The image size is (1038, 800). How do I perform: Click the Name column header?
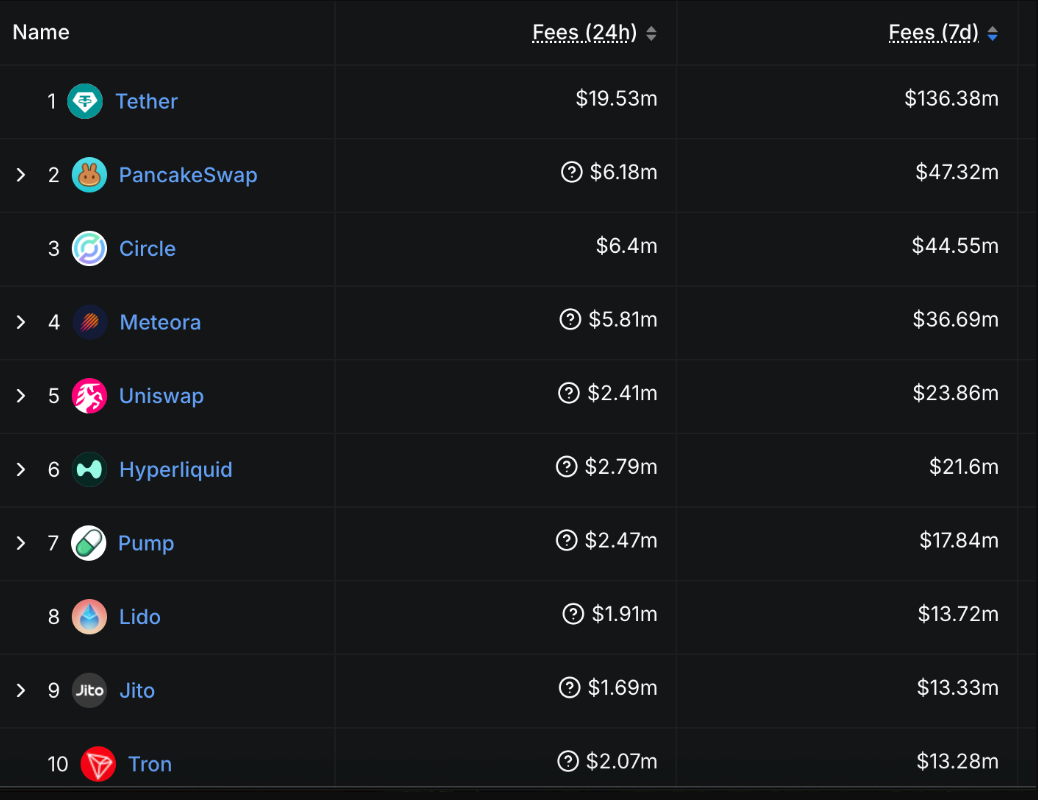tap(41, 32)
